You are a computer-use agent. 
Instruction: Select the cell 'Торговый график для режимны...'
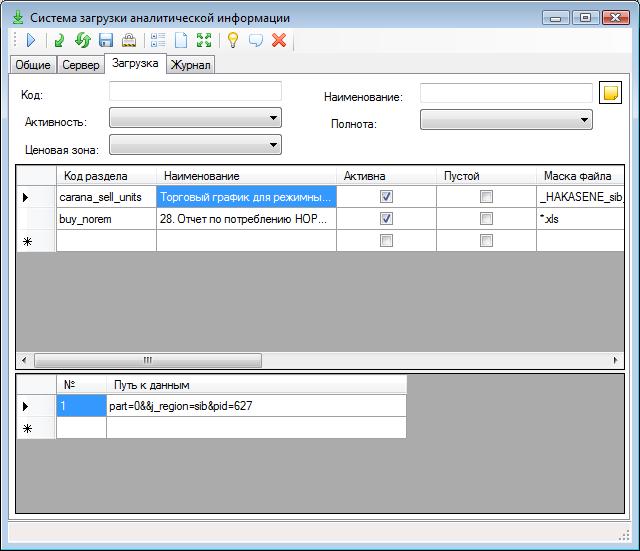246,197
